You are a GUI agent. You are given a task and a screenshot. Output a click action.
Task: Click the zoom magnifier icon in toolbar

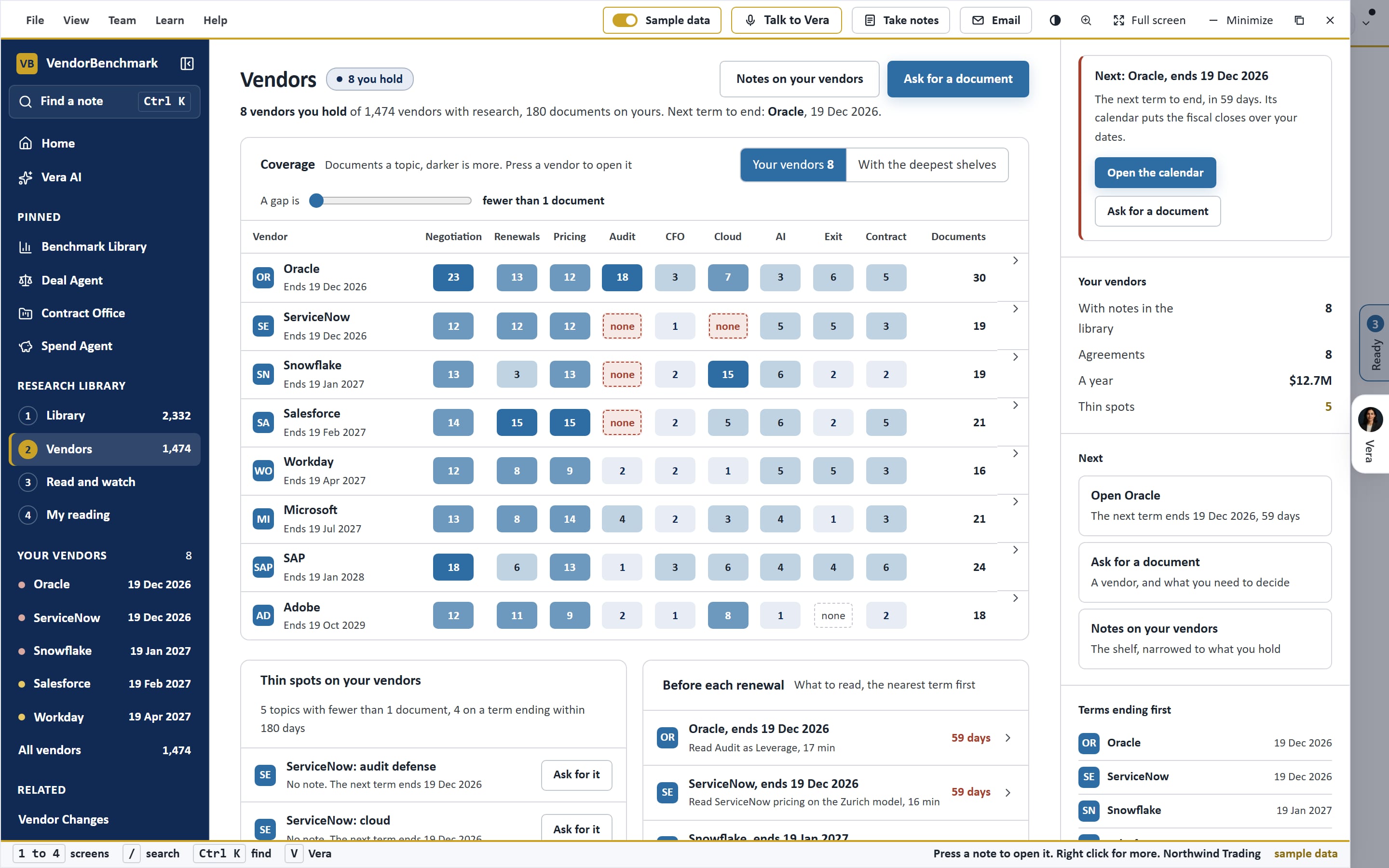pos(1086,20)
